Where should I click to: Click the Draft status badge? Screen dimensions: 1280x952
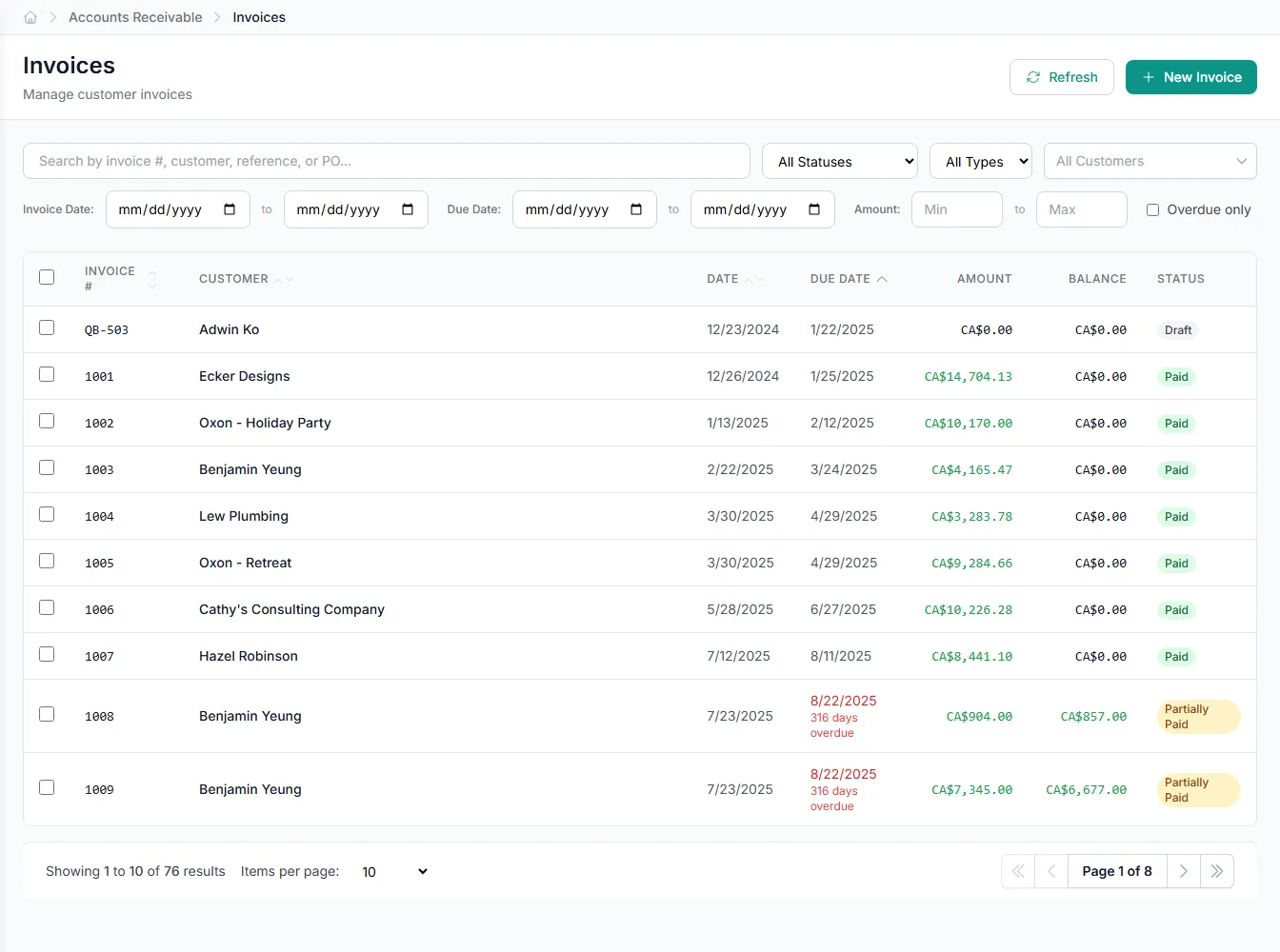pyautogui.click(x=1178, y=330)
